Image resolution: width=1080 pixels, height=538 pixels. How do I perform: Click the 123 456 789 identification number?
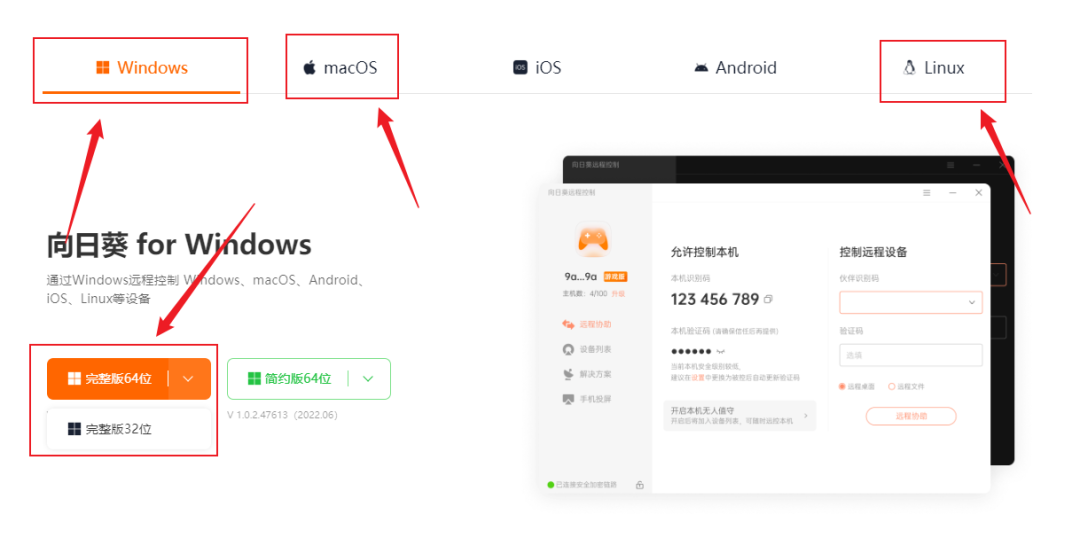tap(715, 300)
